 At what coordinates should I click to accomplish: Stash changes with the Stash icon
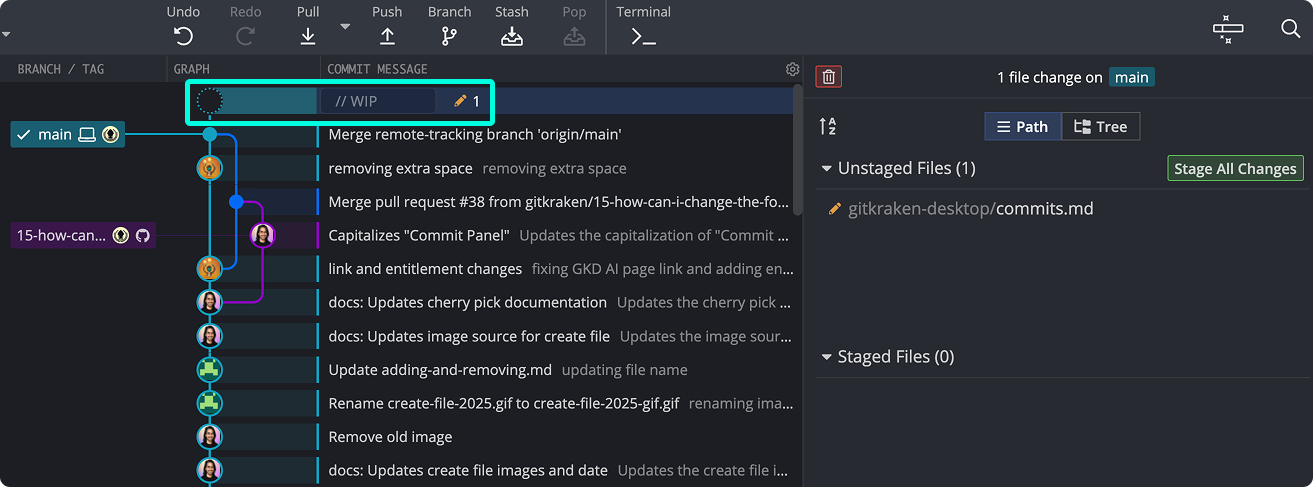(512, 36)
